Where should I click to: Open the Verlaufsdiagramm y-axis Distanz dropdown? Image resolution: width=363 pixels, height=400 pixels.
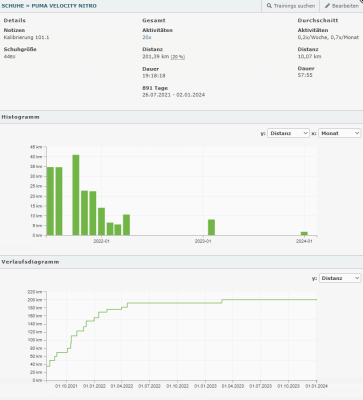click(x=340, y=278)
